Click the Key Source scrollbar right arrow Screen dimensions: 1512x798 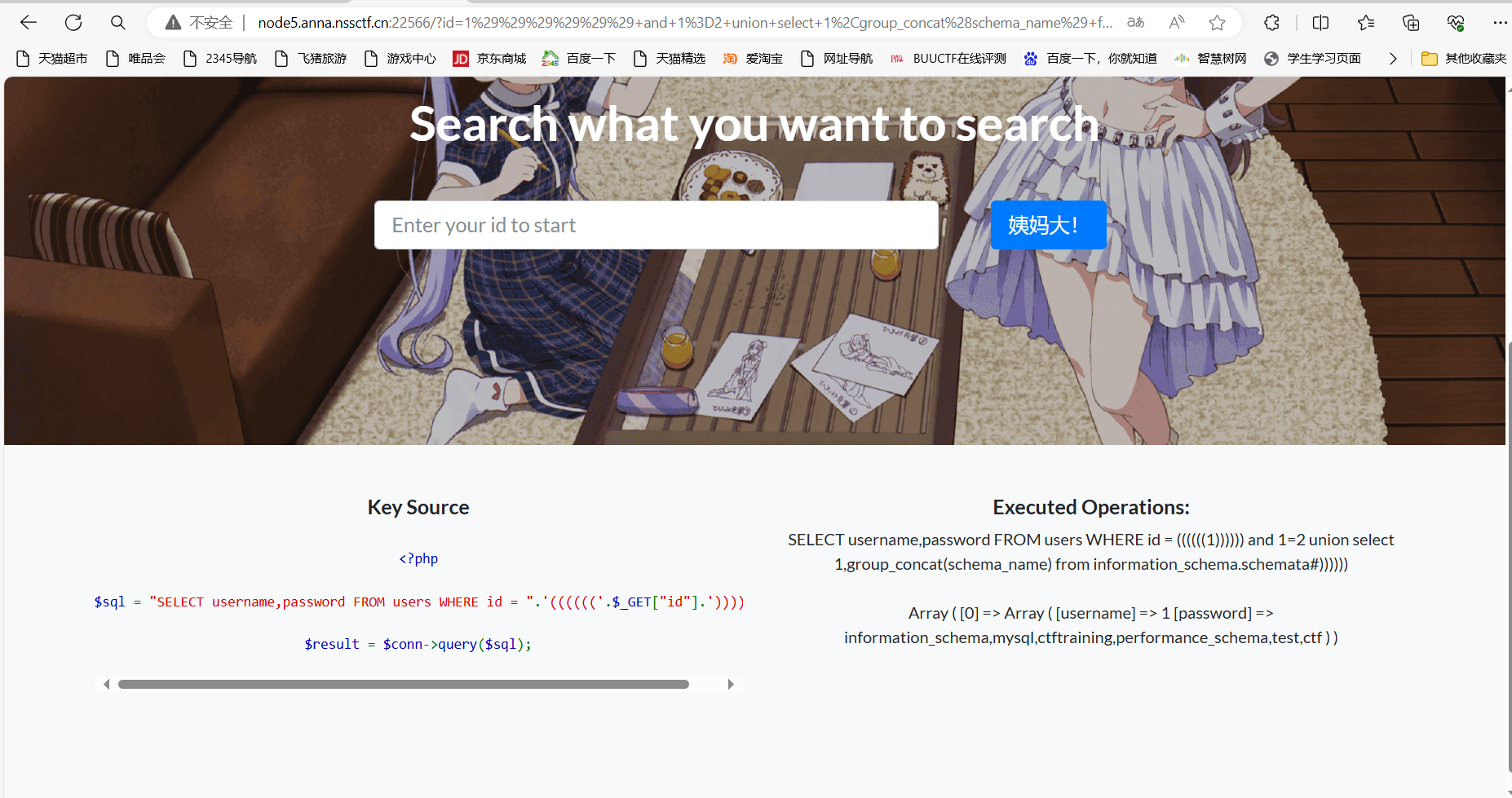point(731,685)
